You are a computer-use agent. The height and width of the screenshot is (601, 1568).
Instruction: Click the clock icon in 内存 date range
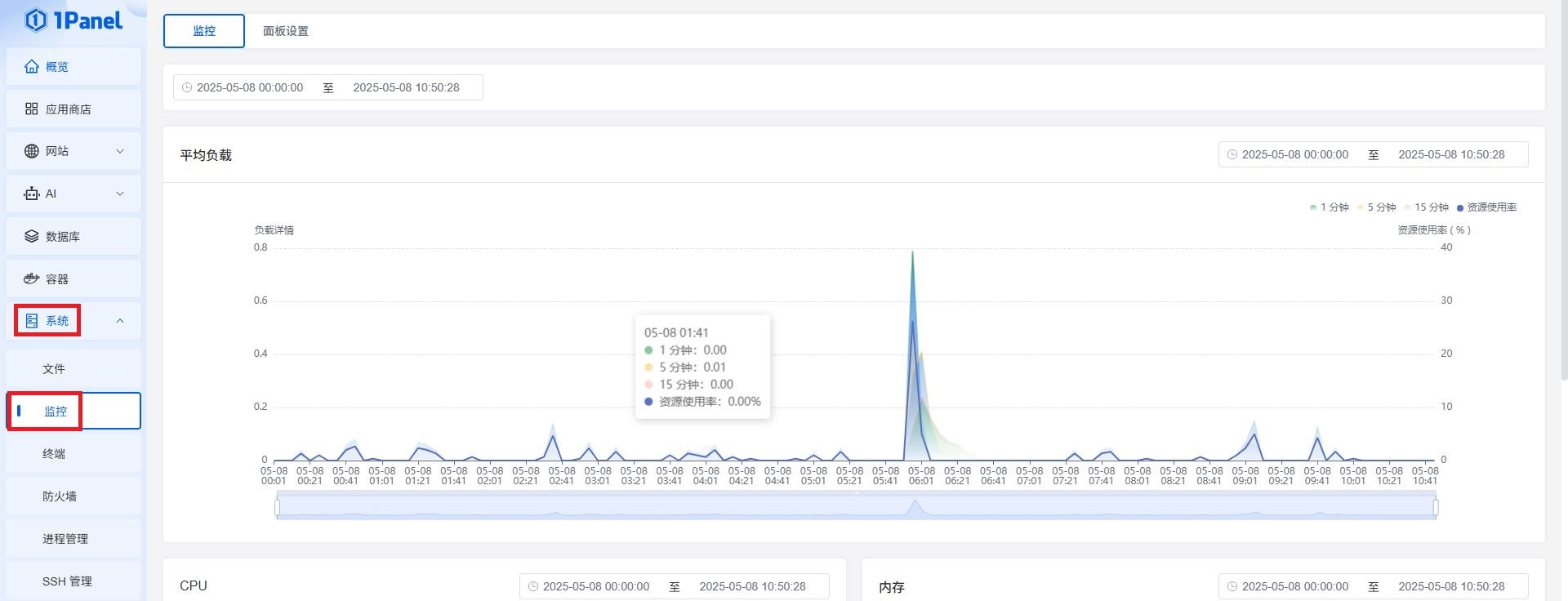1232,586
